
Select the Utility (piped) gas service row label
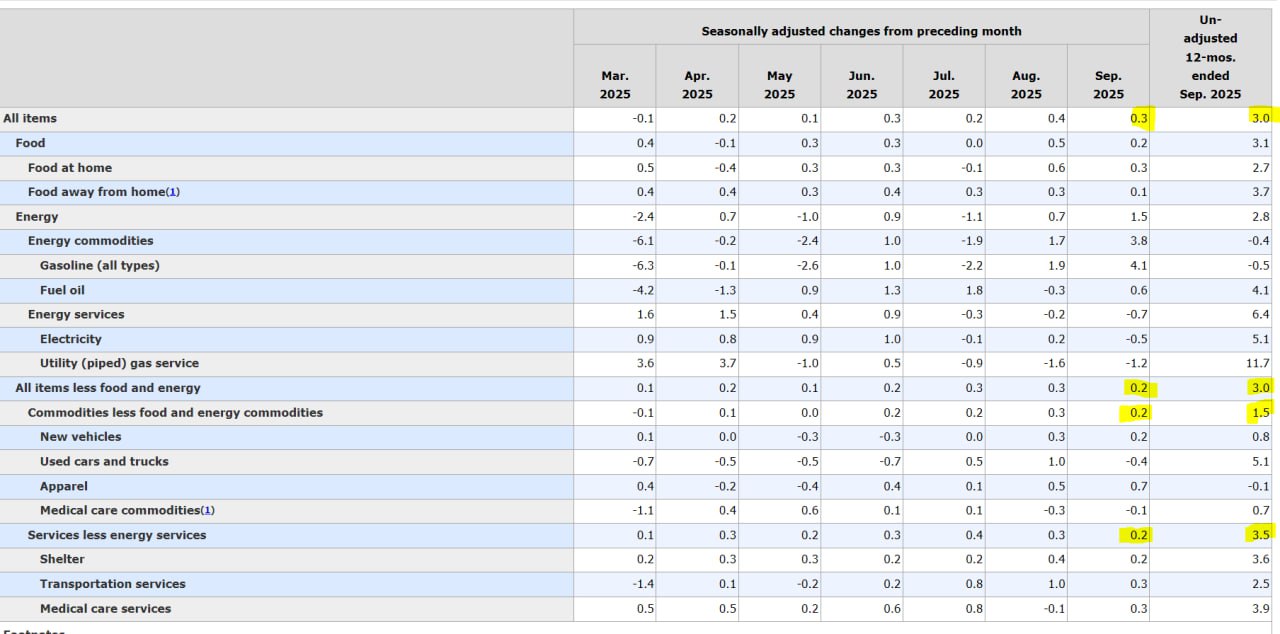(x=119, y=363)
